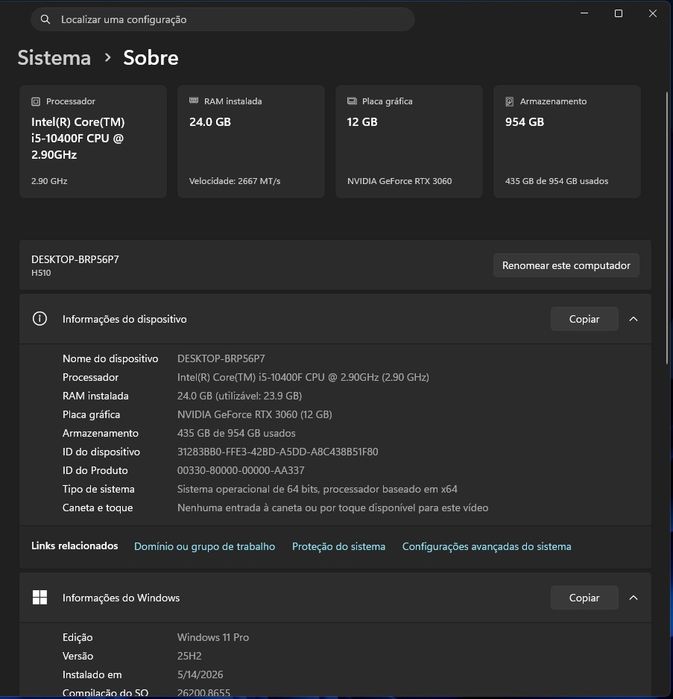The height and width of the screenshot is (699, 673).
Task: Open the Armazenamento 954 GB card
Action: (x=567, y=141)
